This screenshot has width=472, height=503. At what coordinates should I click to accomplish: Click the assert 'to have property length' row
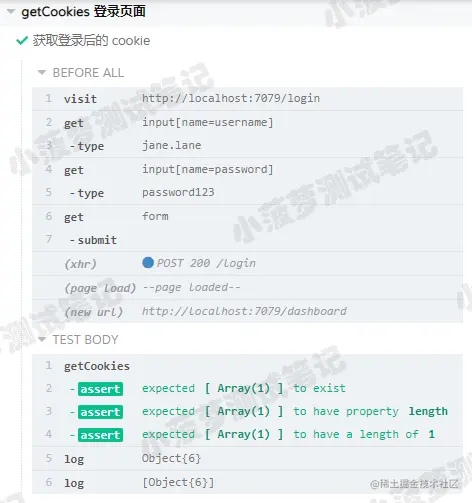pos(247,412)
